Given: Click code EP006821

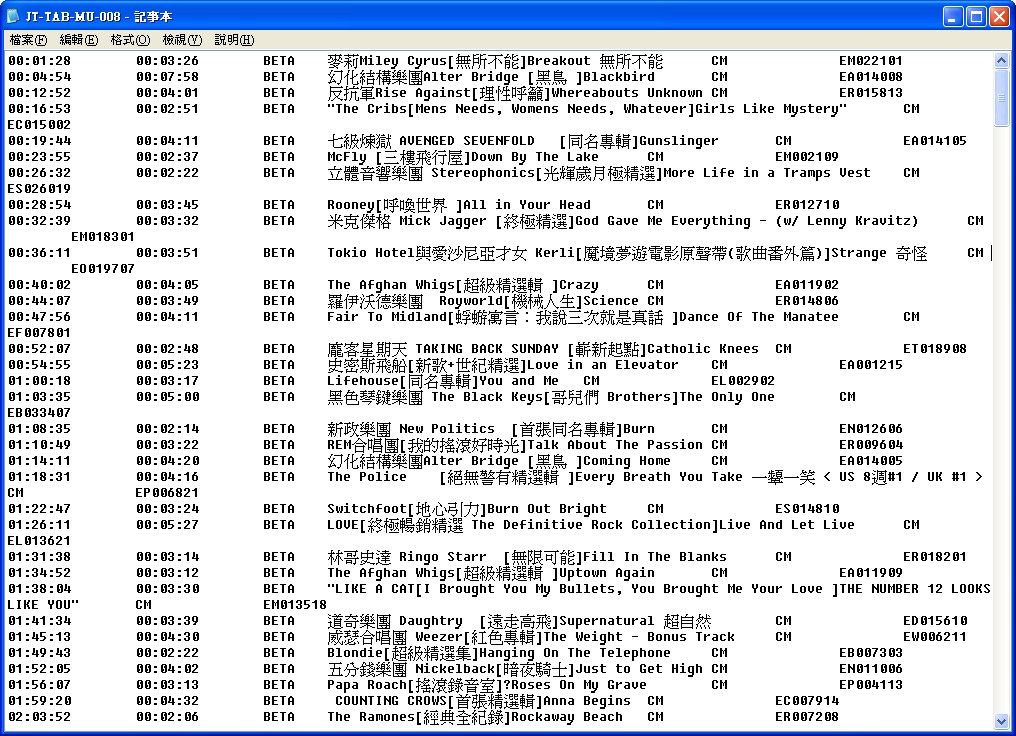Looking at the screenshot, I should click(x=167, y=493).
